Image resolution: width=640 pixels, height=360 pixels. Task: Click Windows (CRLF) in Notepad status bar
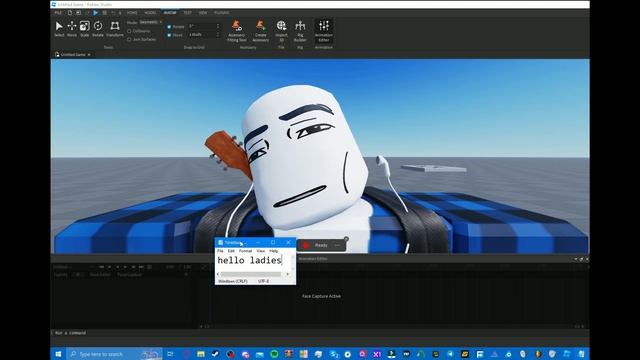tap(233, 281)
